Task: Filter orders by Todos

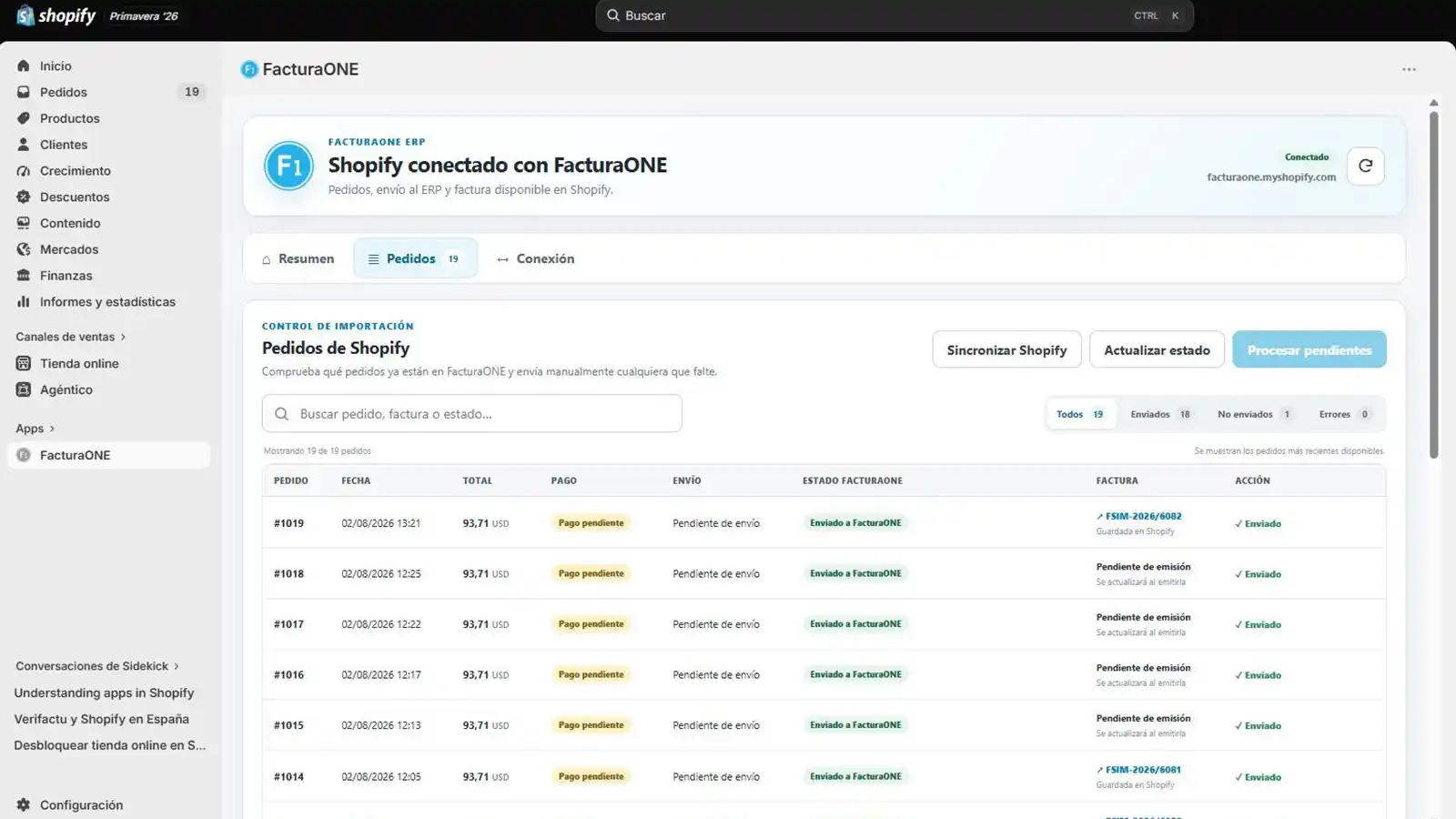Action: pos(1080,414)
